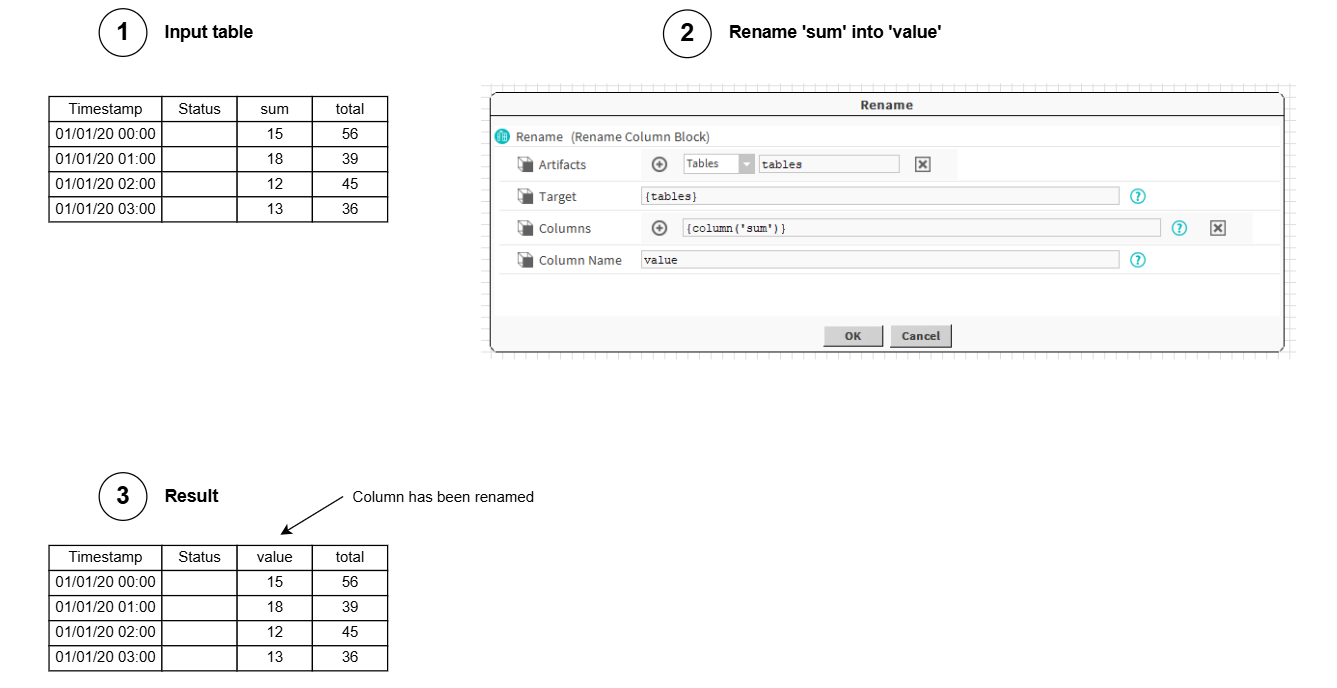
Task: Click the Column Name field containing 'value'
Action: (x=879, y=260)
